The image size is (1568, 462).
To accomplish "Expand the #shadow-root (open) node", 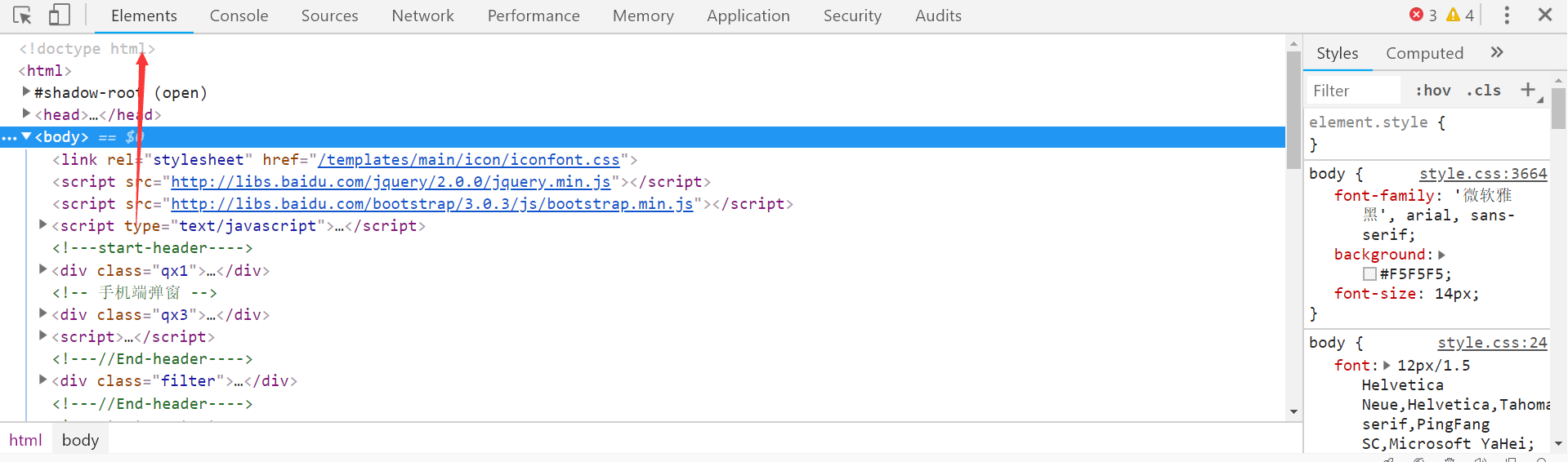I will (26, 91).
